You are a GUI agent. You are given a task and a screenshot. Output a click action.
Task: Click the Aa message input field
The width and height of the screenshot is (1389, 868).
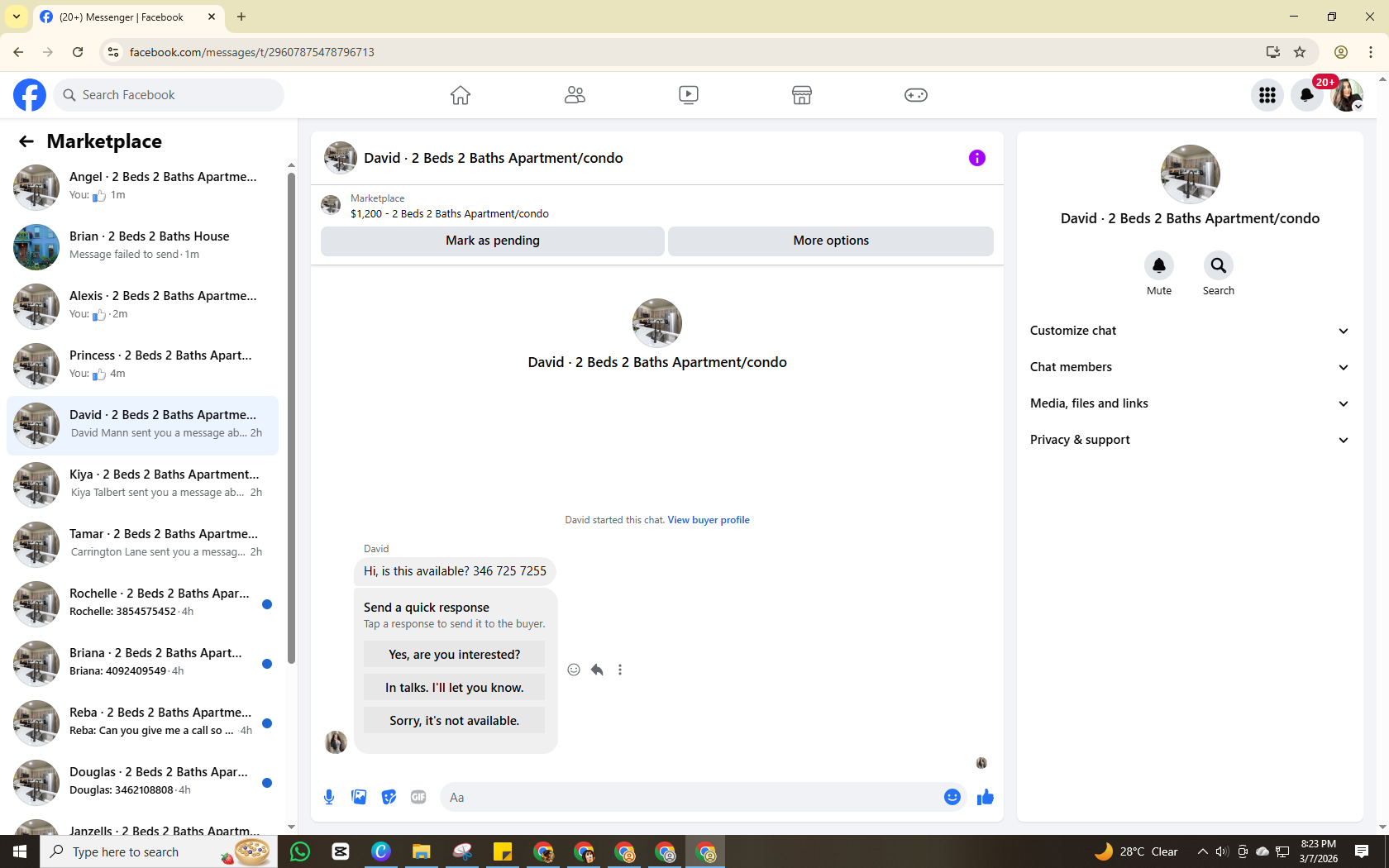(690, 797)
